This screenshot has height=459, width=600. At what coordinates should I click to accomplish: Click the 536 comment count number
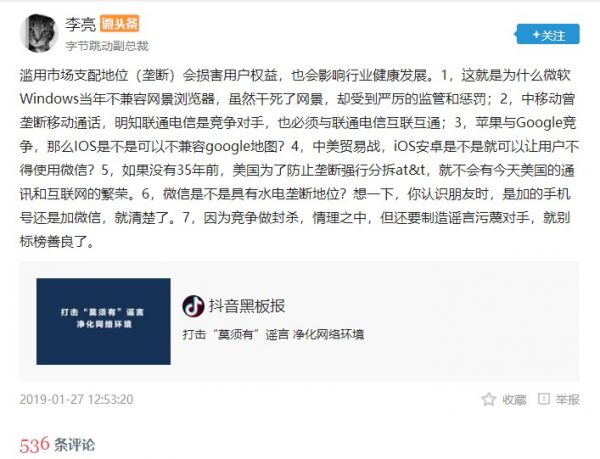[x=34, y=445]
